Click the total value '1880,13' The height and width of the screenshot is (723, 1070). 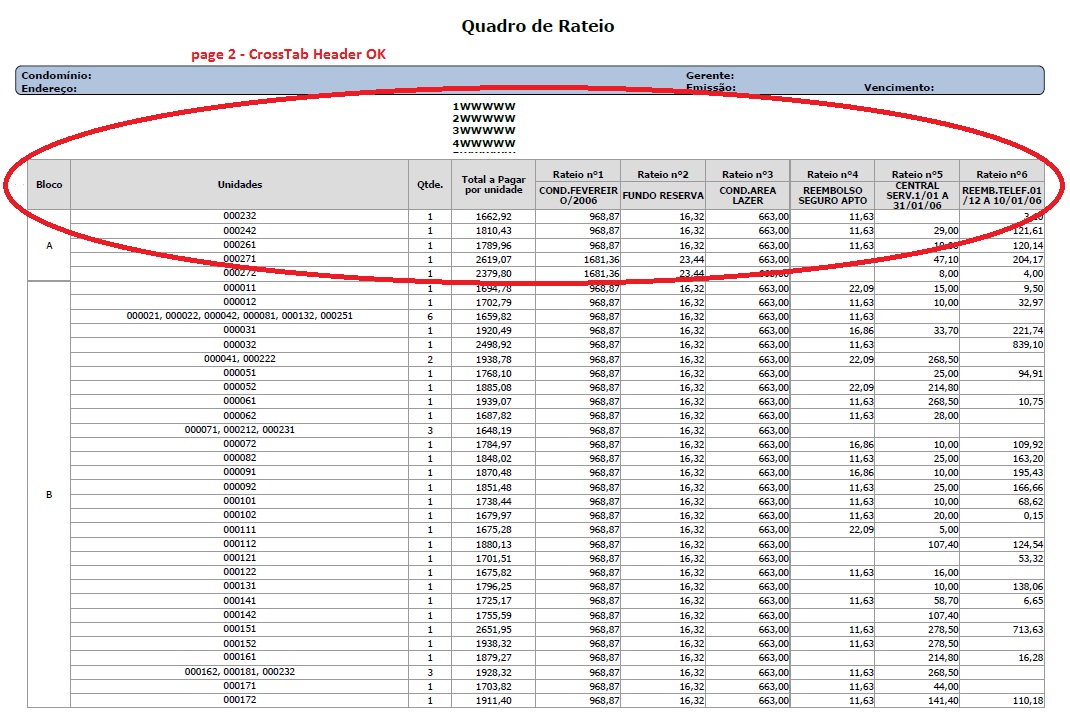coord(493,545)
